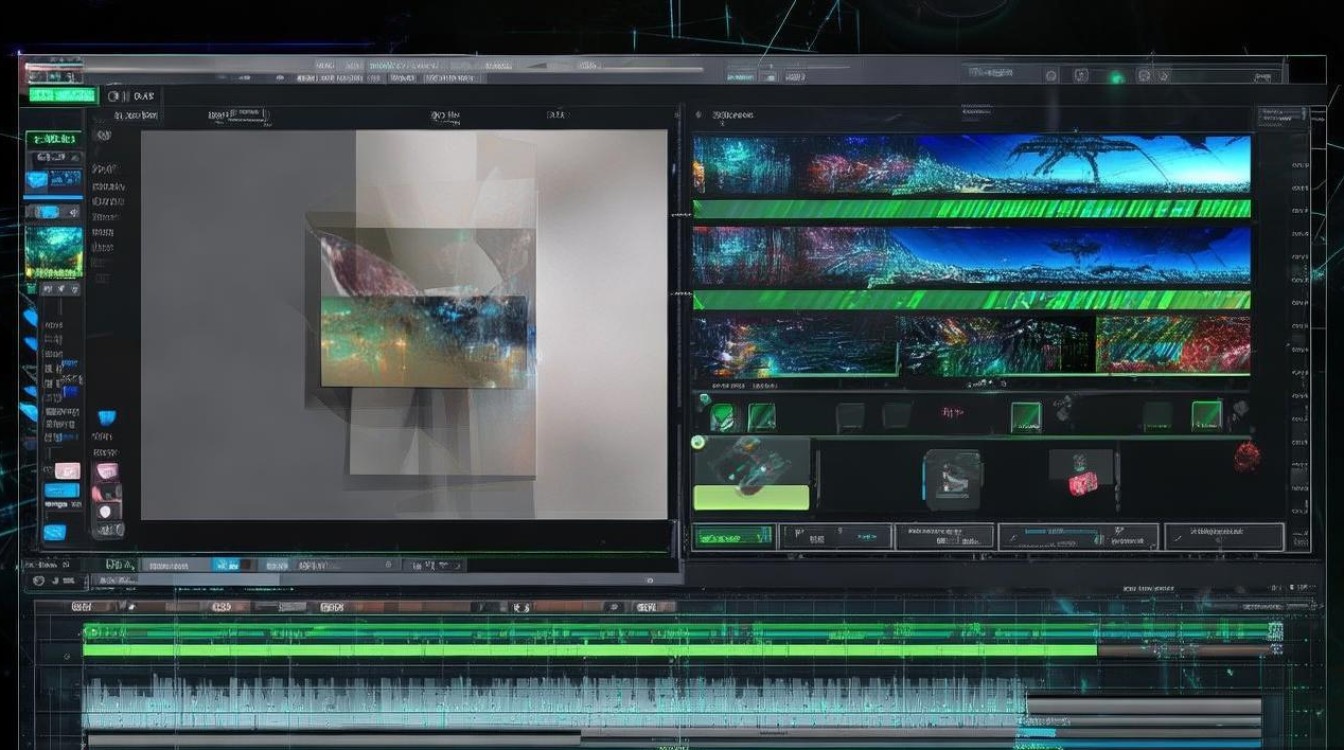Click the green highlighted button at top-left
1344x750 pixels.
click(x=62, y=96)
